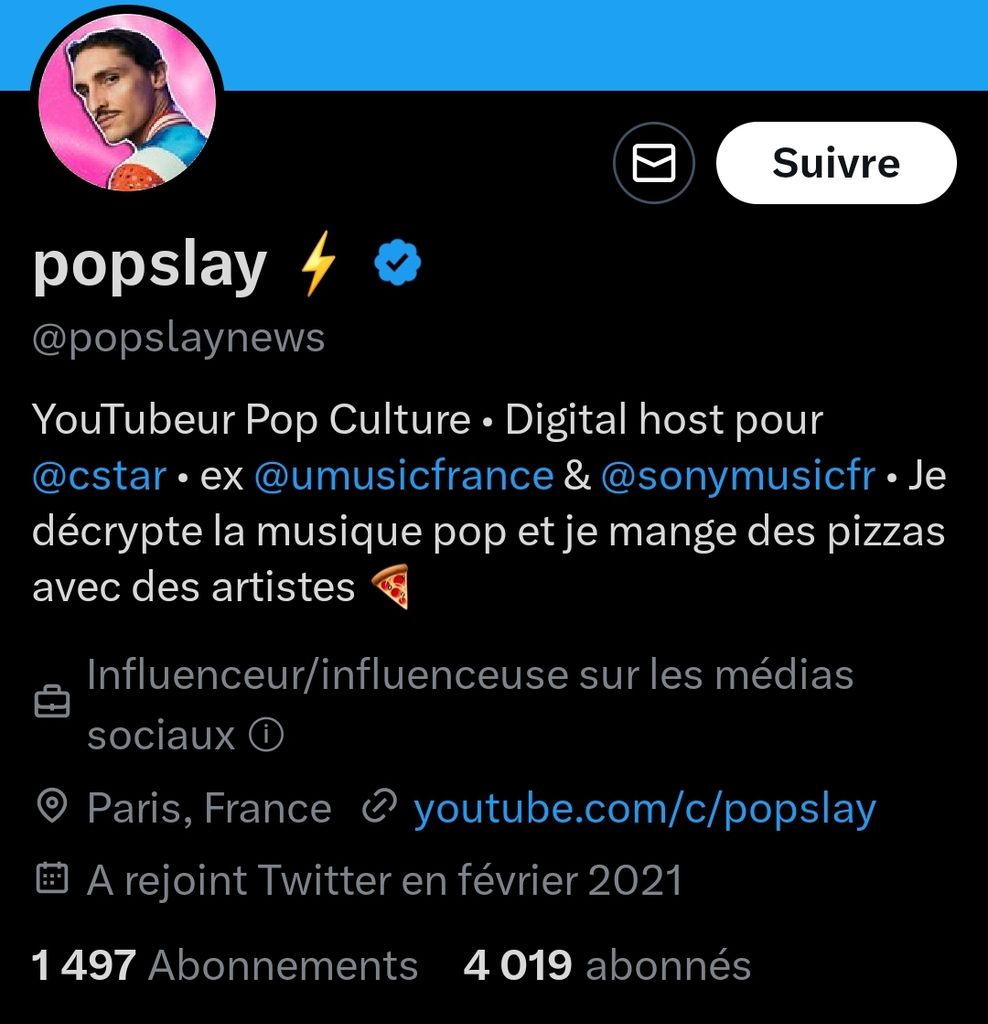Open the @umusicfrance mention link
Image resolution: width=988 pixels, height=1024 pixels.
tap(403, 475)
